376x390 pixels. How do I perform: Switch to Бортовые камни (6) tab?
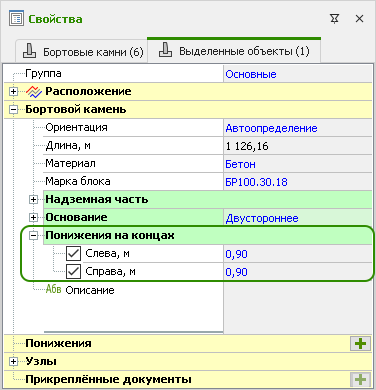[81, 51]
